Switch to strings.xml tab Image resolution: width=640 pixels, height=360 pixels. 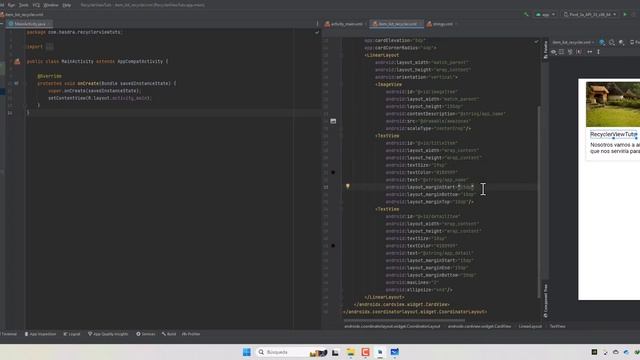442,24
